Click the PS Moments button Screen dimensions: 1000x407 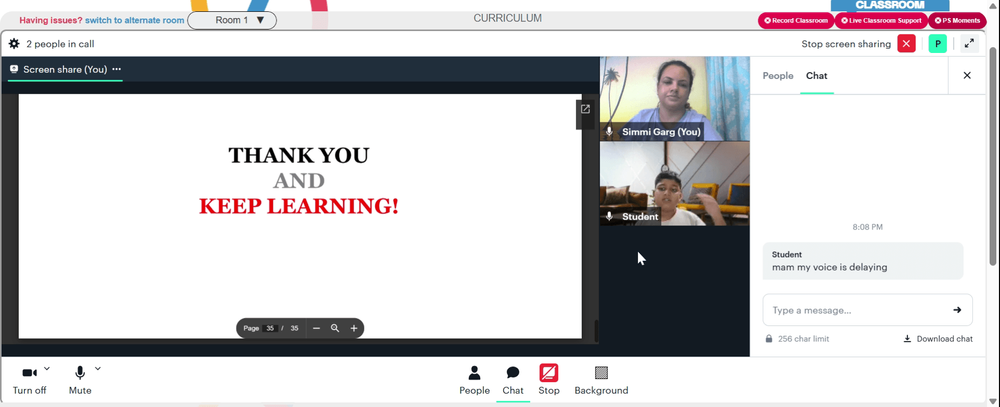957,20
